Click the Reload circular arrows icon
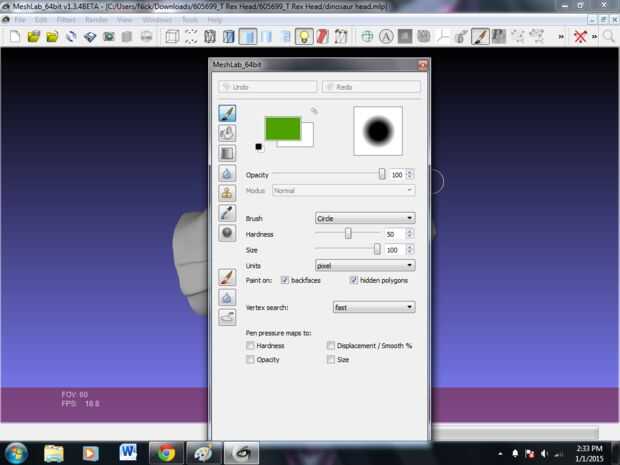Screen dimensions: 620x465 71,37
